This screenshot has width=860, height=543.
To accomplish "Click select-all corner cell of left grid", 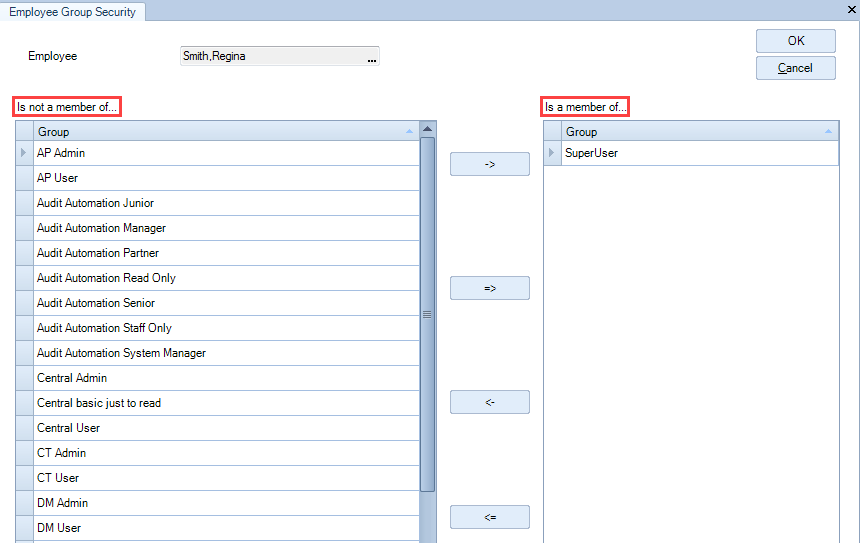I will point(25,132).
